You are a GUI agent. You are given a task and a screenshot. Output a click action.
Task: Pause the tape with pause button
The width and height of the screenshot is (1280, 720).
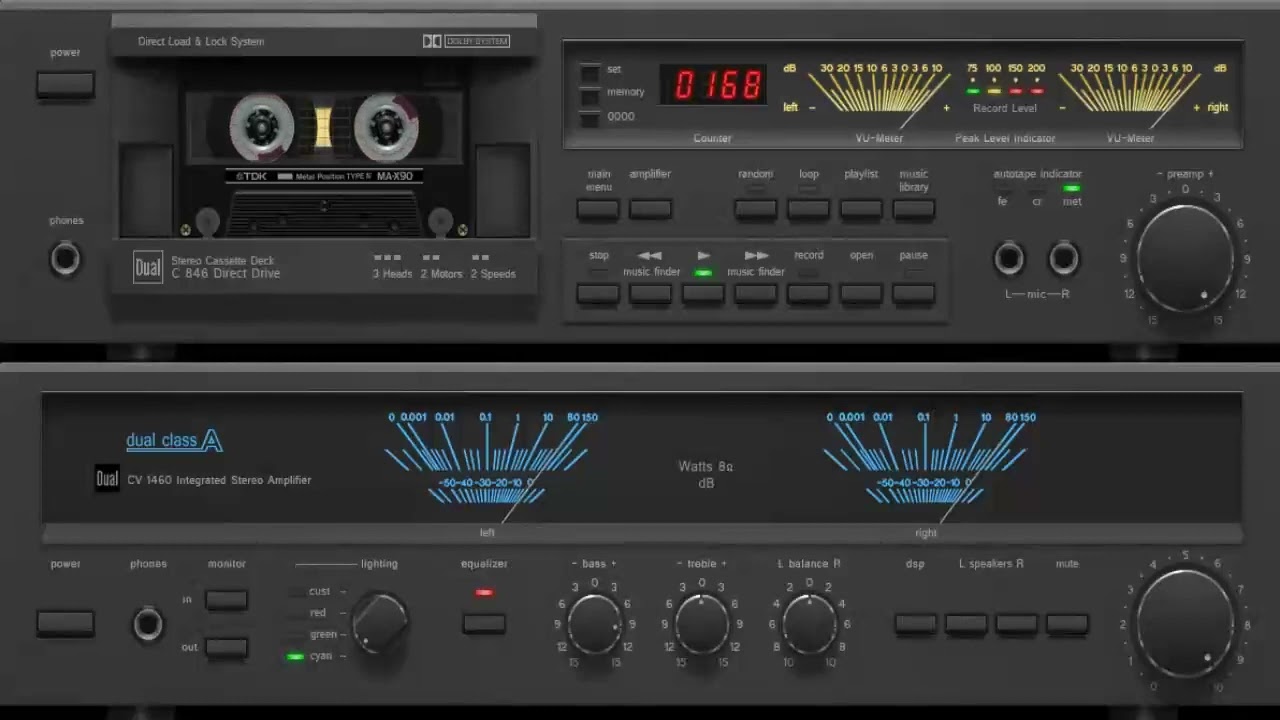(x=913, y=294)
